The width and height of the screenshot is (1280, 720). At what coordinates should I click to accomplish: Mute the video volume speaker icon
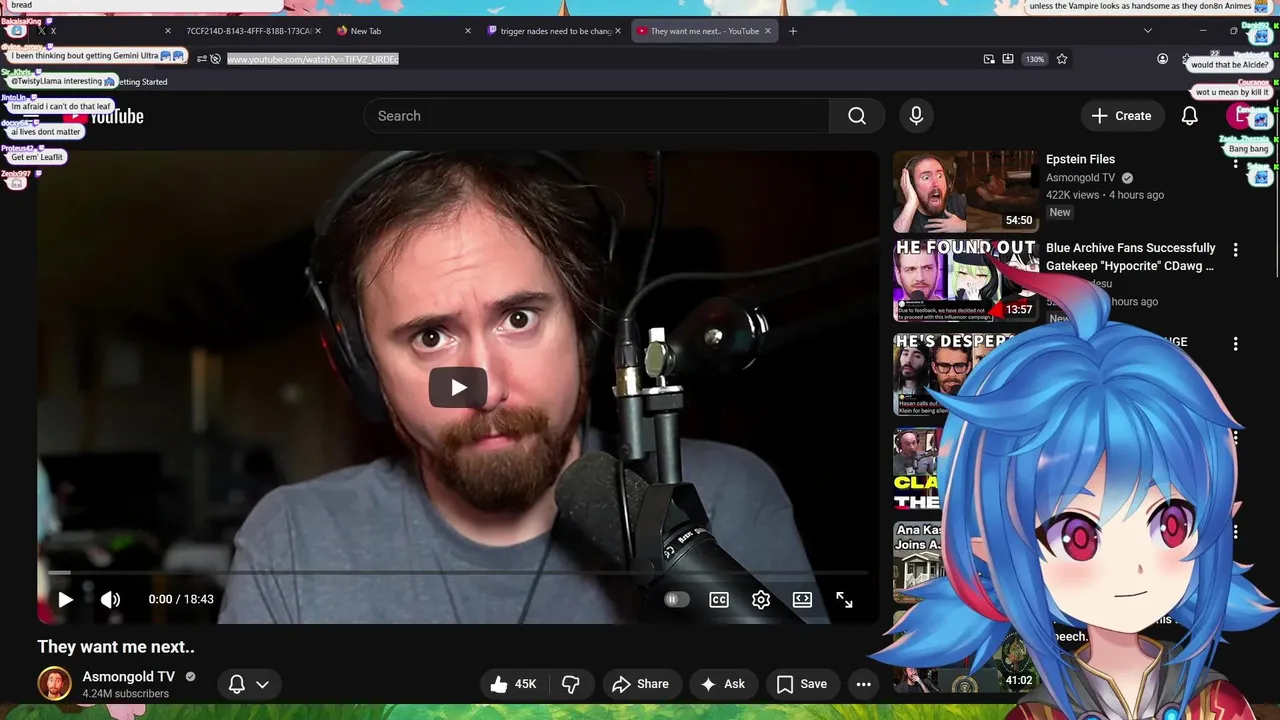click(110, 599)
